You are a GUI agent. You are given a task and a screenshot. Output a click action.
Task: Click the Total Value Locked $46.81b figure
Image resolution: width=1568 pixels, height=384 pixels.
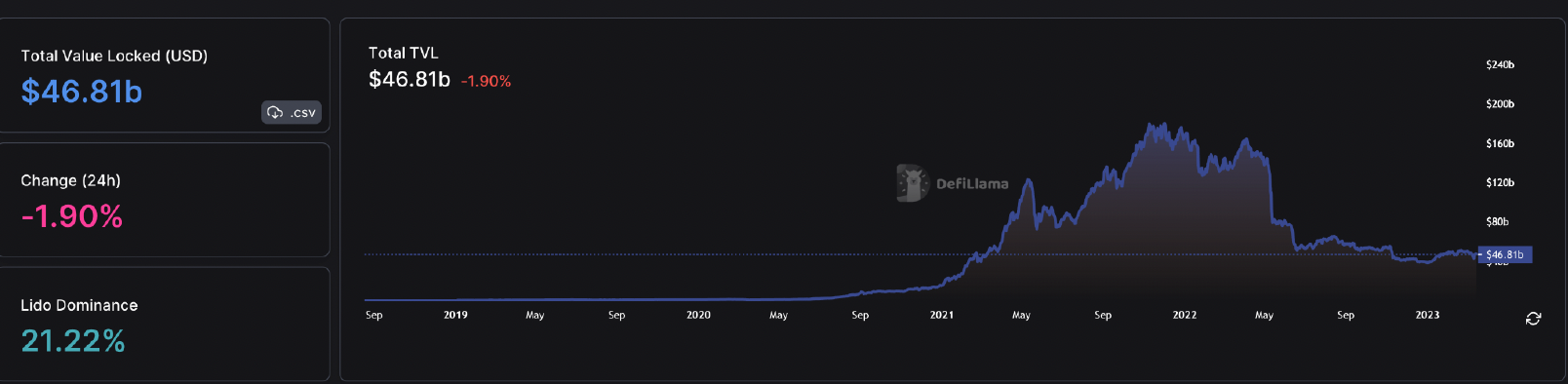(82, 92)
